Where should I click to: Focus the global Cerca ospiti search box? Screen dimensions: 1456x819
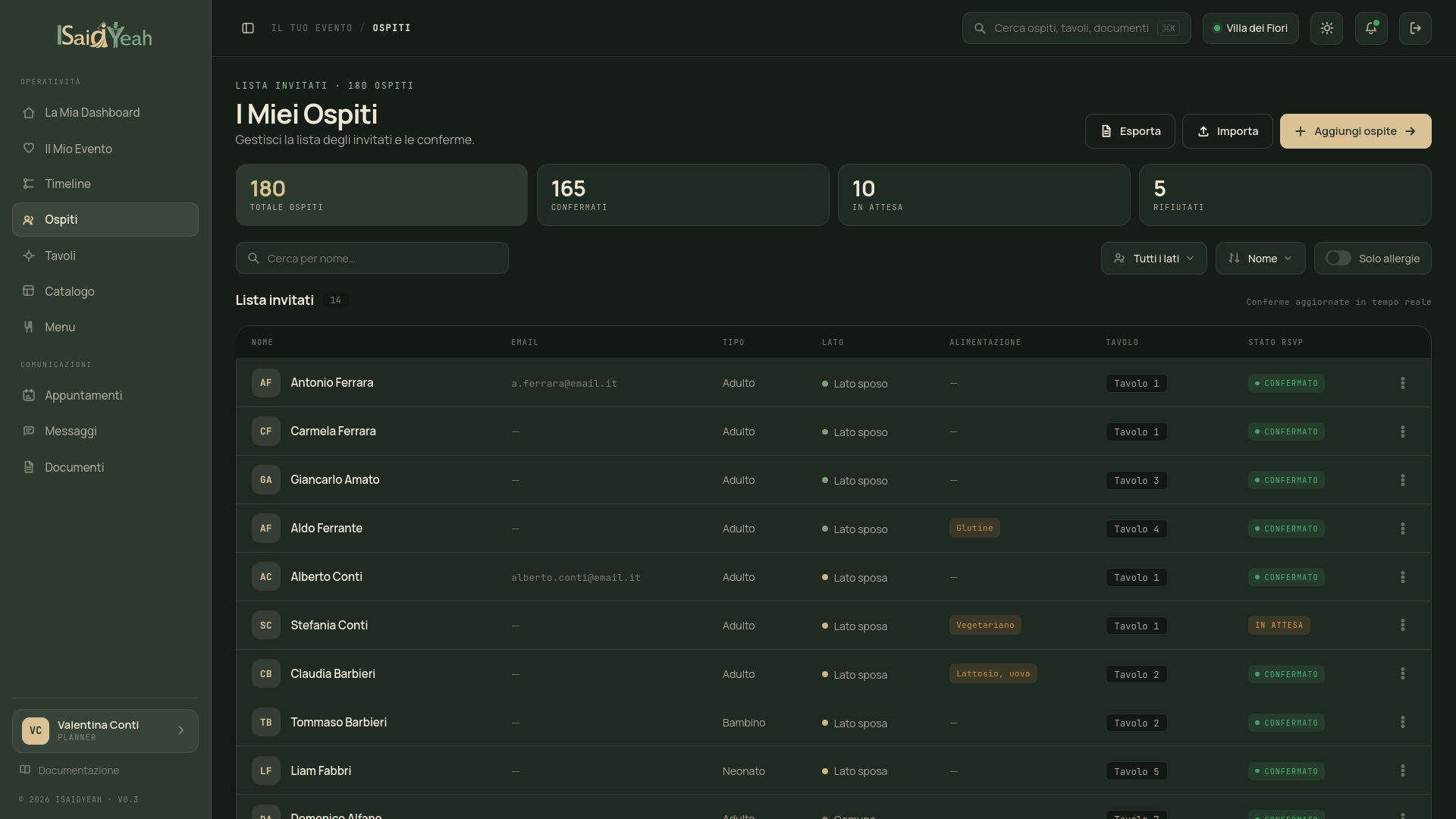click(1076, 28)
